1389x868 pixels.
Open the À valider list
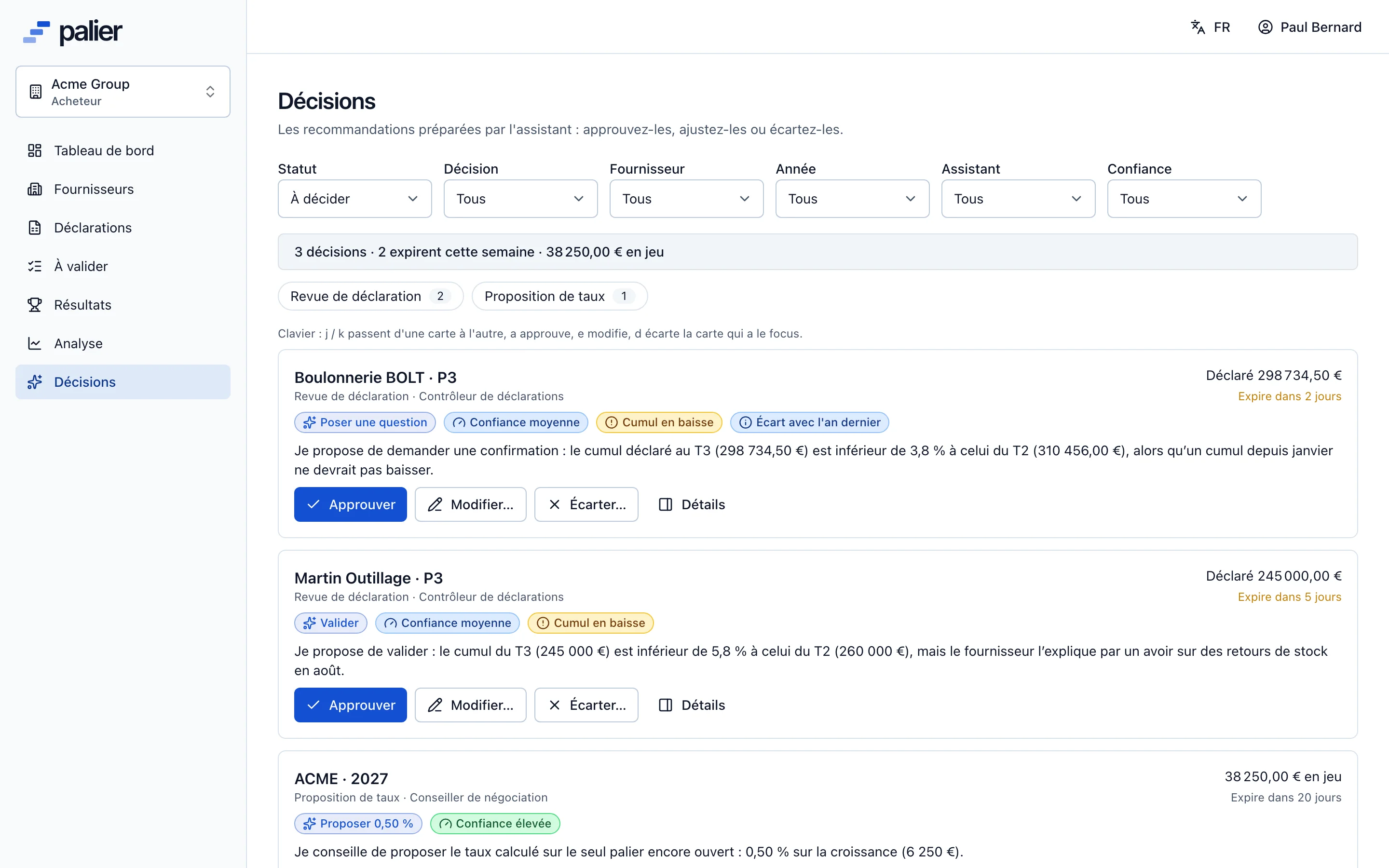(123, 266)
